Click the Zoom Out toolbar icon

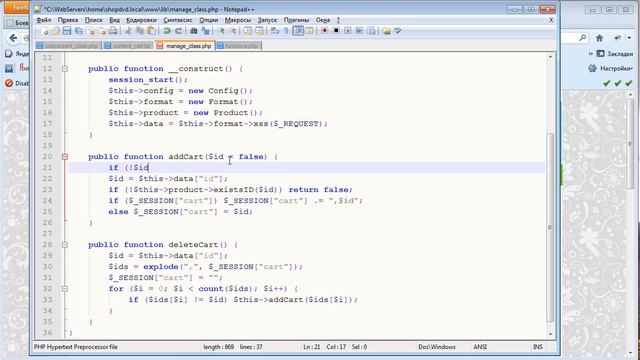coord(233,31)
